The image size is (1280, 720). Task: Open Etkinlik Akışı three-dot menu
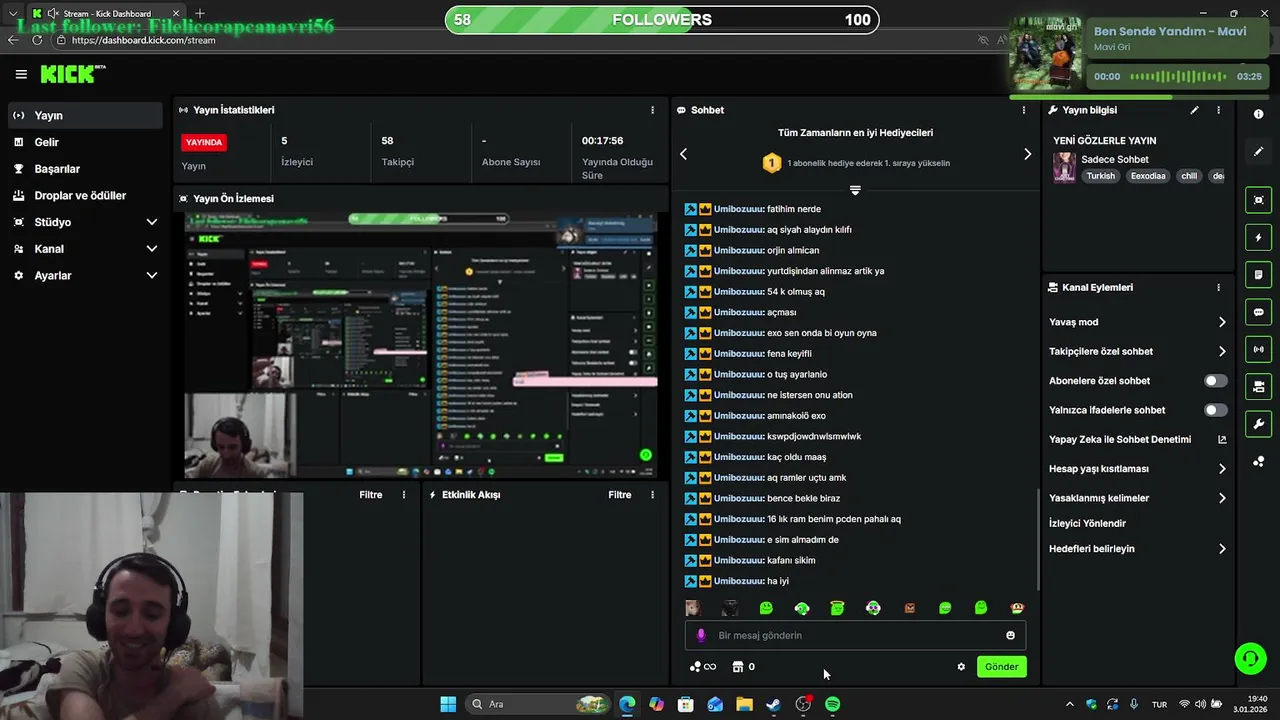pos(653,495)
